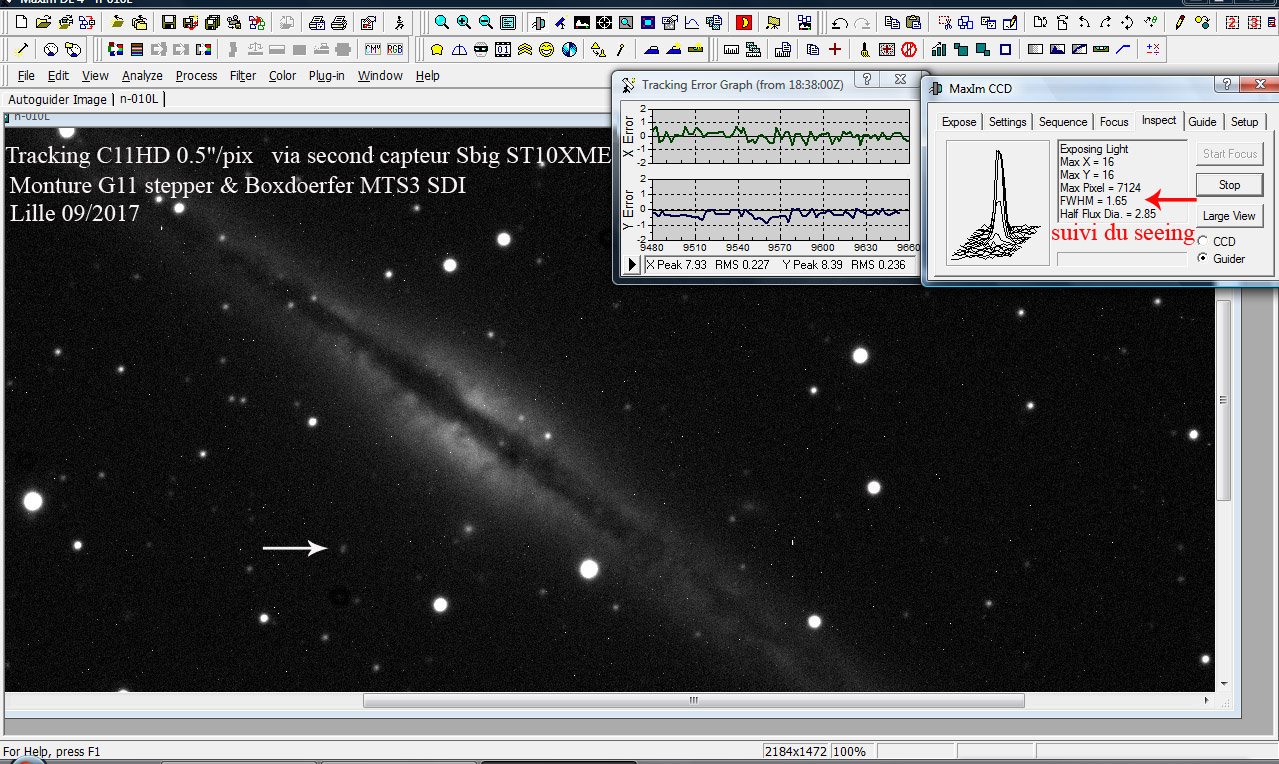Select the Autoguider Image window tab

click(x=57, y=99)
